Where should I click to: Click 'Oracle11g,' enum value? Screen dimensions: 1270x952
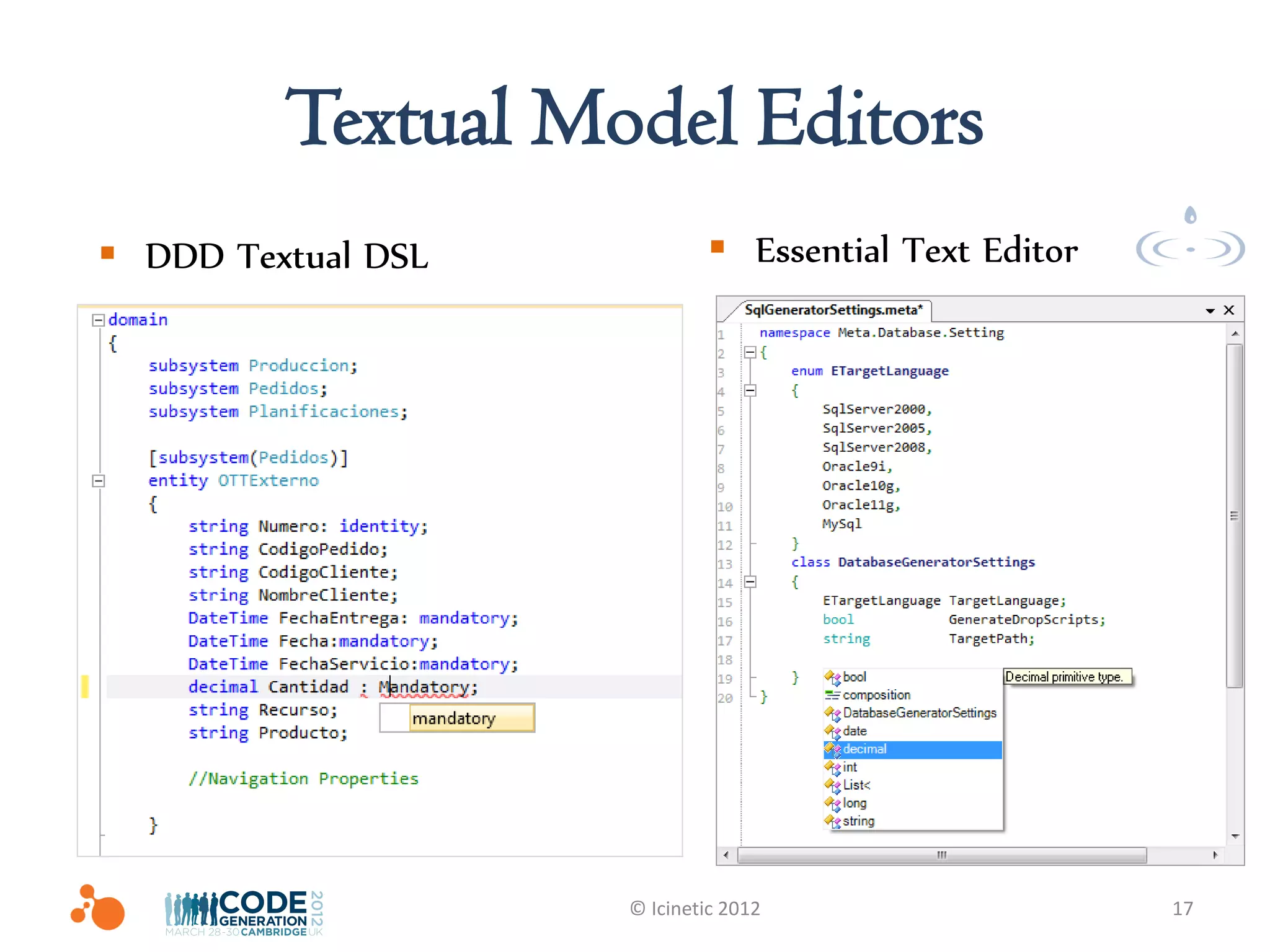[x=861, y=505]
